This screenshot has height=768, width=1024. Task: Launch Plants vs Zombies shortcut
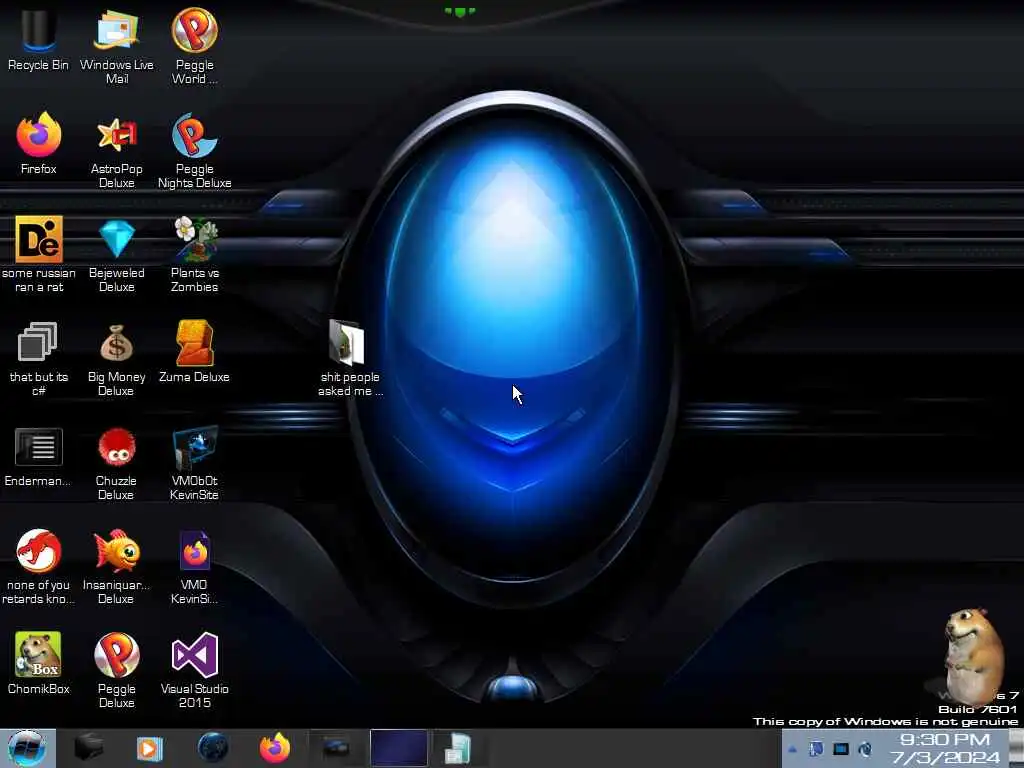tap(195, 255)
